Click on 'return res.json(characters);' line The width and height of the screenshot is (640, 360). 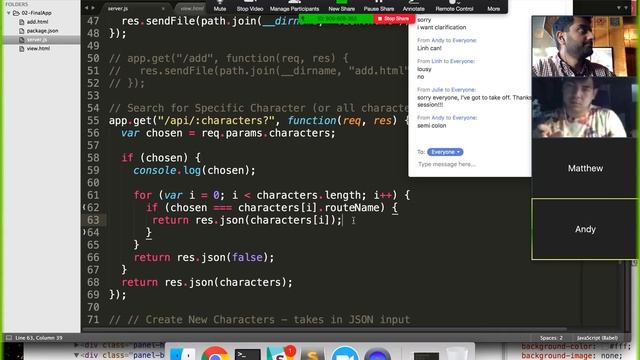(x=207, y=282)
